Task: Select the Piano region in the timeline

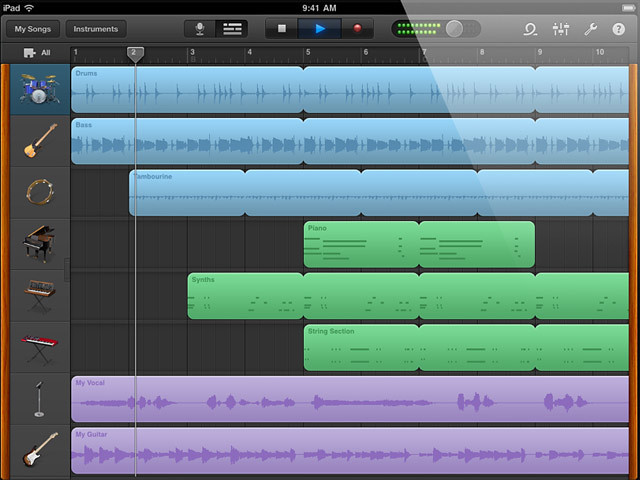Action: point(361,245)
